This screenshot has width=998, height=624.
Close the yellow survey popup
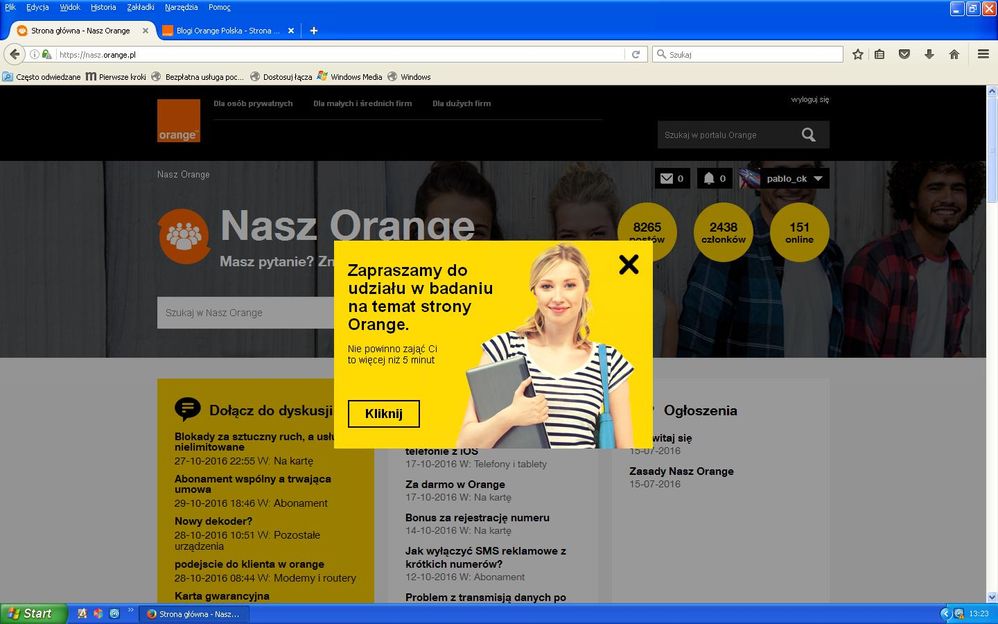[628, 264]
